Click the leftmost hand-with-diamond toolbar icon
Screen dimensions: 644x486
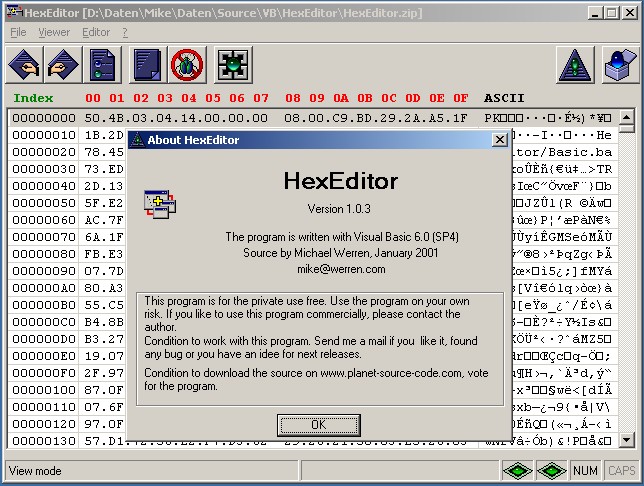23,65
